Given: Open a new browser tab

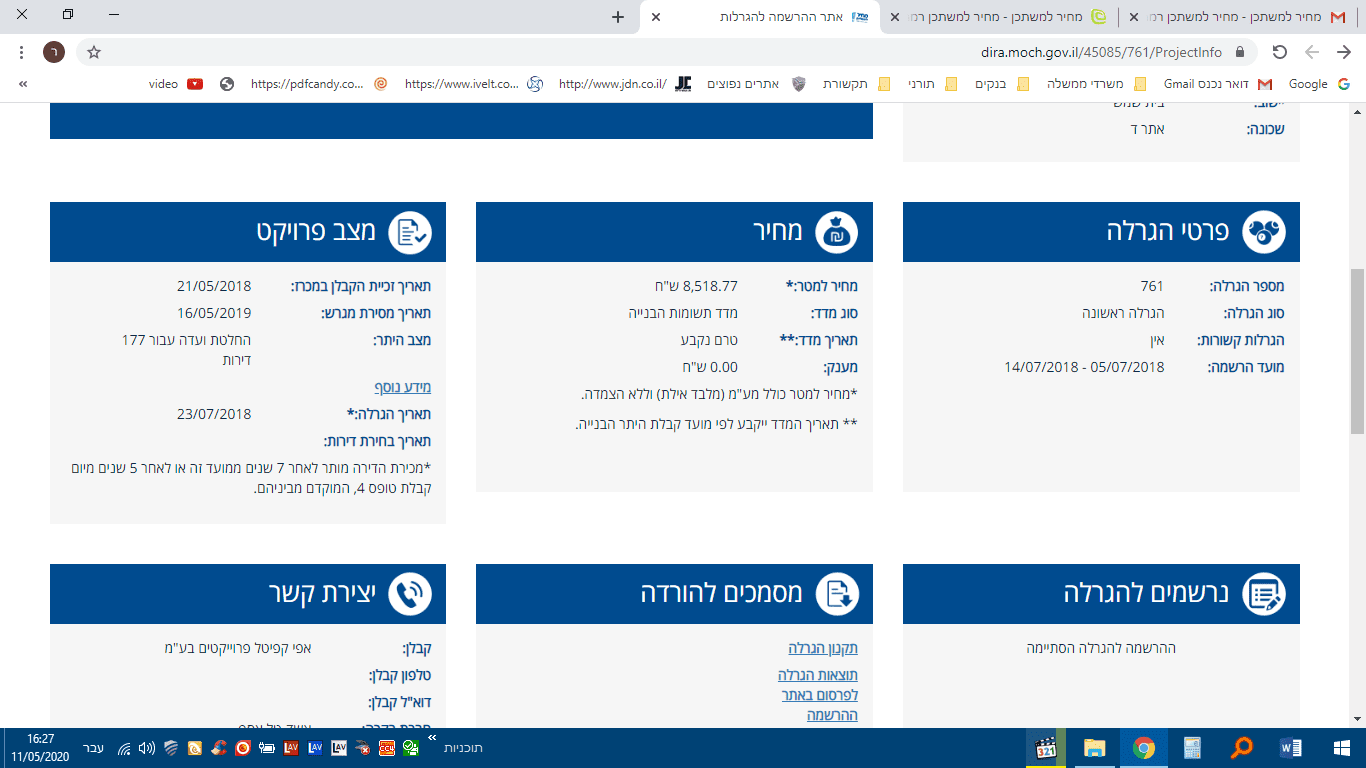Looking at the screenshot, I should (618, 17).
